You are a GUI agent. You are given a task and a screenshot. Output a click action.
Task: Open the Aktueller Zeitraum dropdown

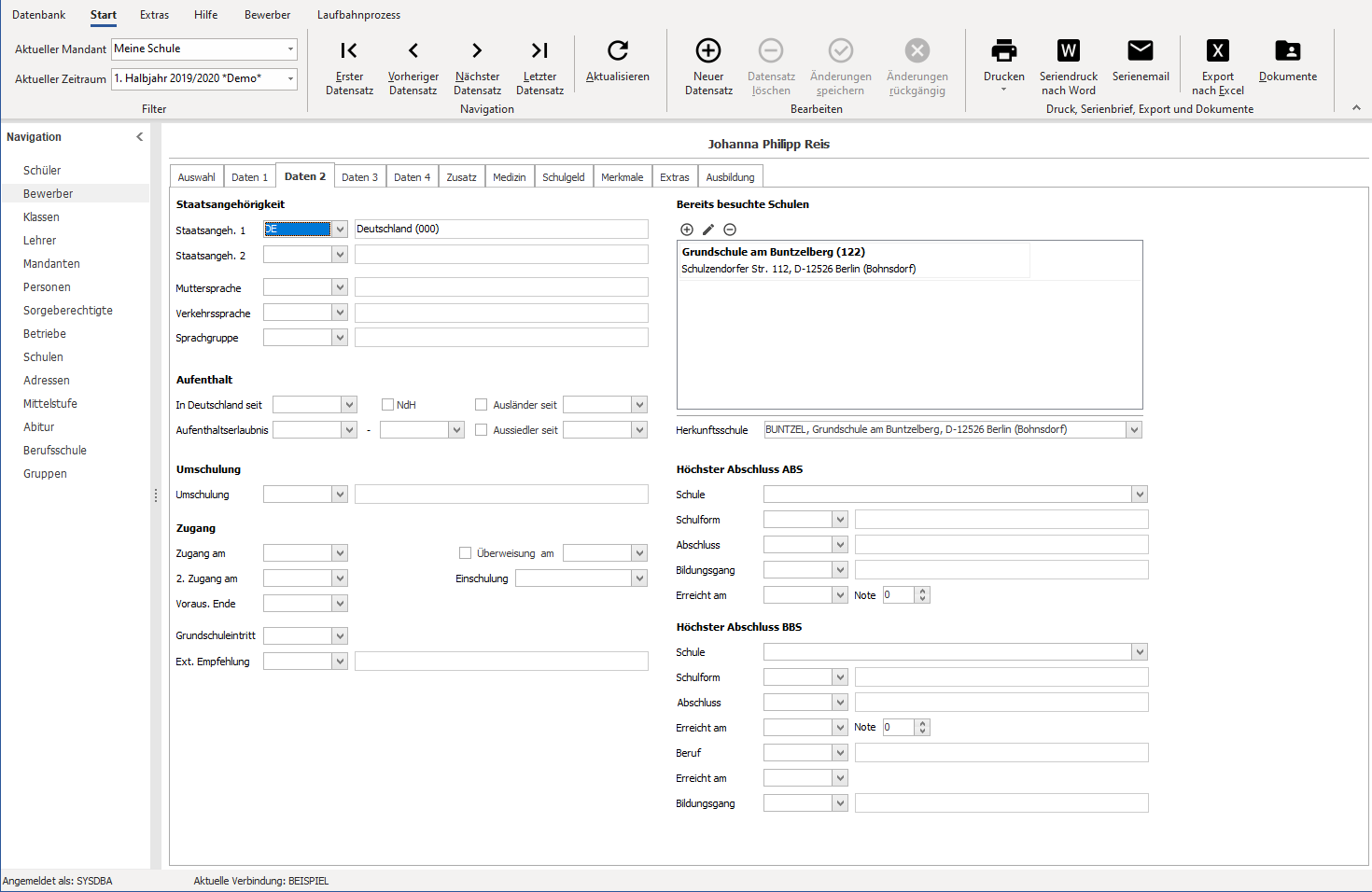(290, 78)
